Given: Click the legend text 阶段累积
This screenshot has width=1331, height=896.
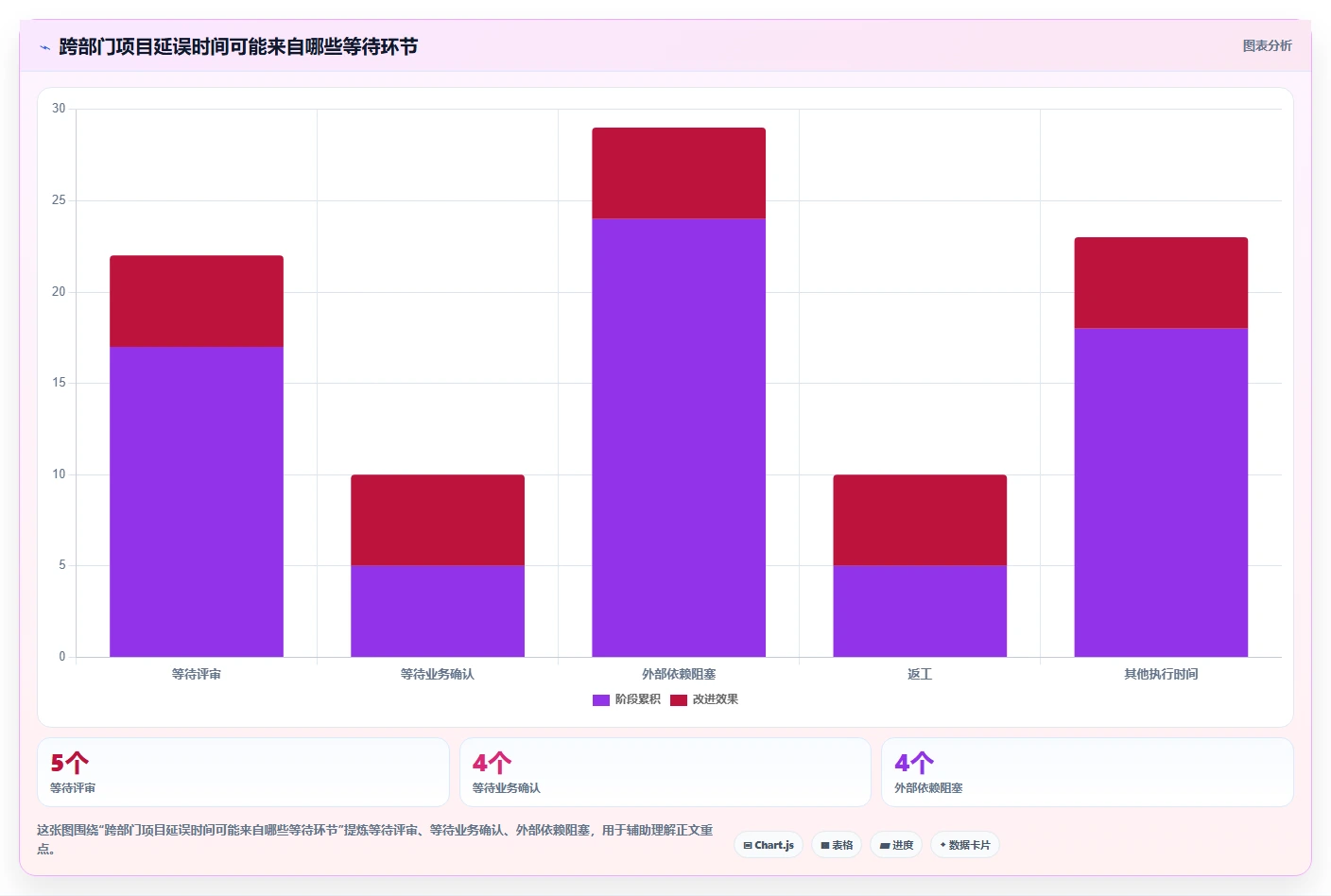Looking at the screenshot, I should coord(638,699).
